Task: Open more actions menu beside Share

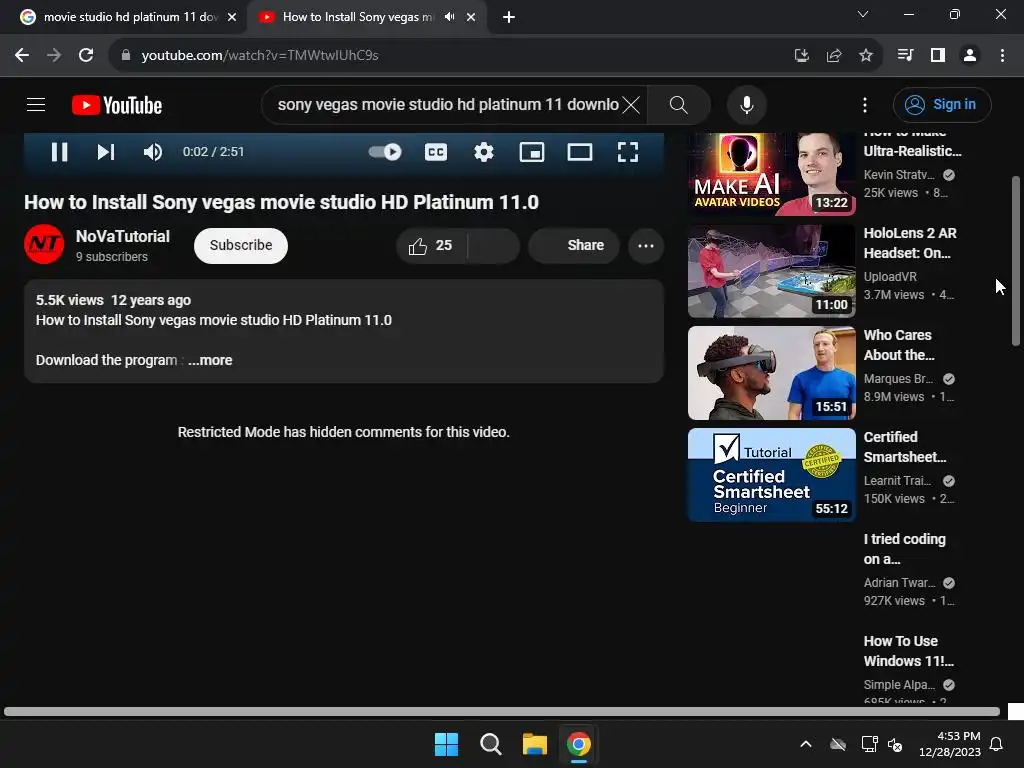Action: click(646, 246)
